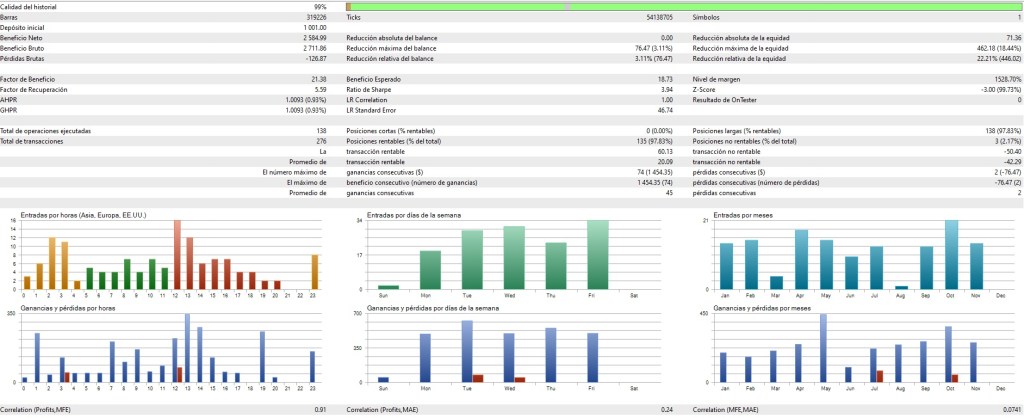This screenshot has height=418, width=1024.
Task: Click the Total de operaciones ejecutadas value 138
Action: (318, 131)
